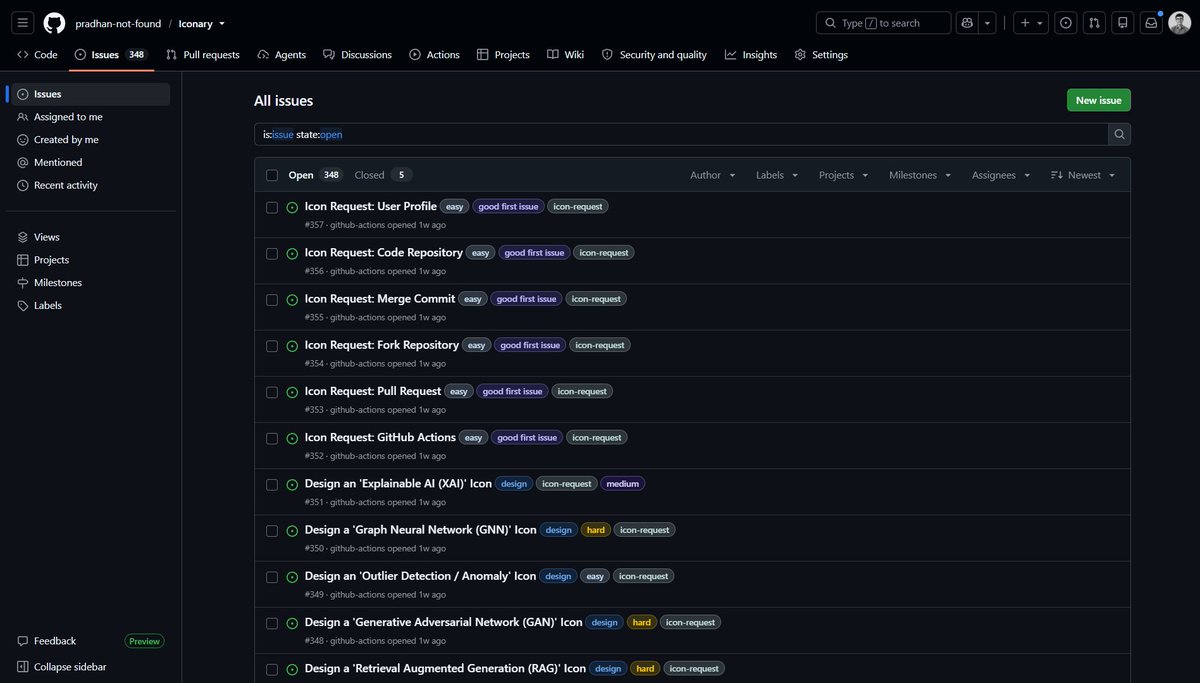The width and height of the screenshot is (1200, 683).
Task: Check the Merge Commit issue checkbox
Action: click(272, 299)
